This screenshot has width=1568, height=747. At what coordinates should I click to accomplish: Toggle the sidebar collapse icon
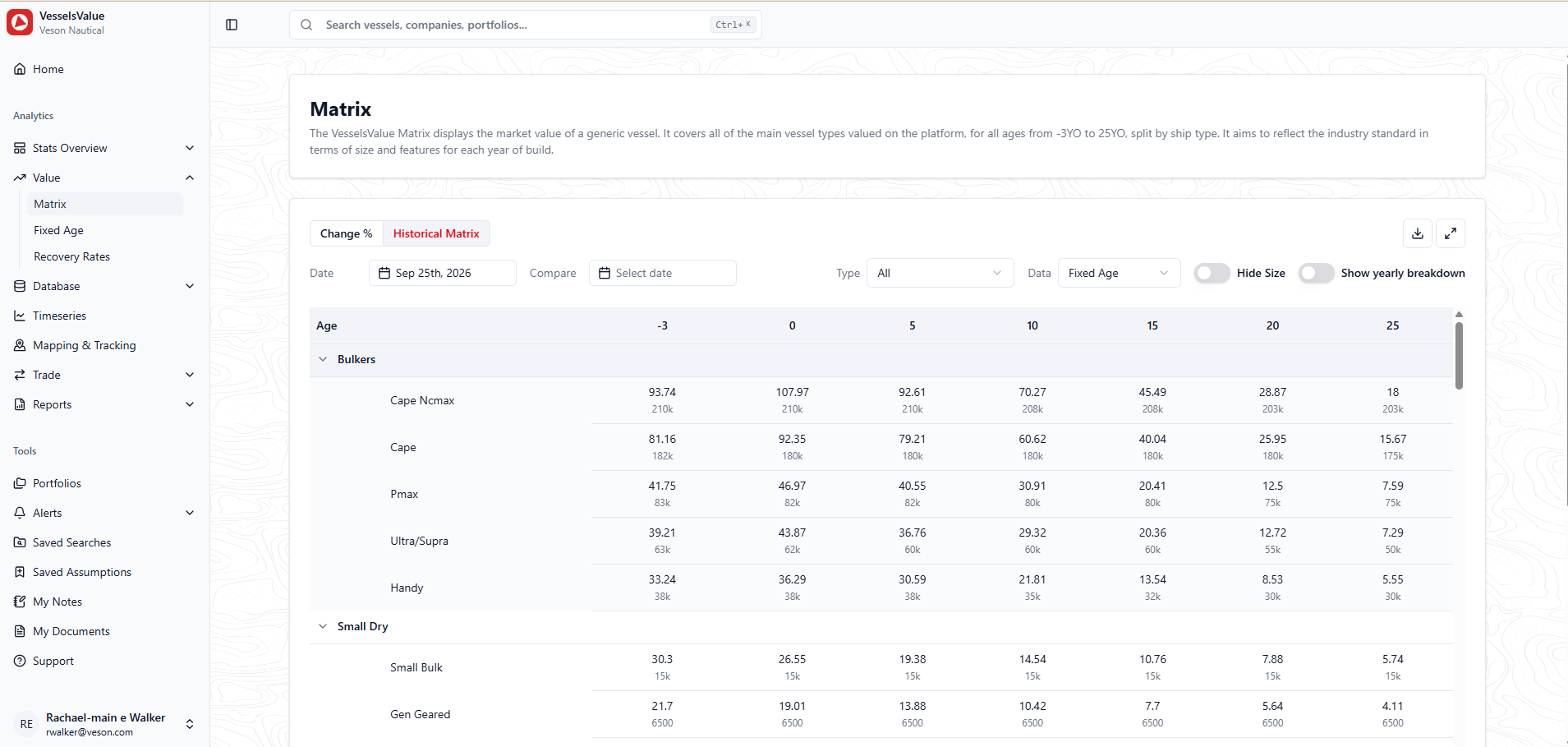(232, 25)
